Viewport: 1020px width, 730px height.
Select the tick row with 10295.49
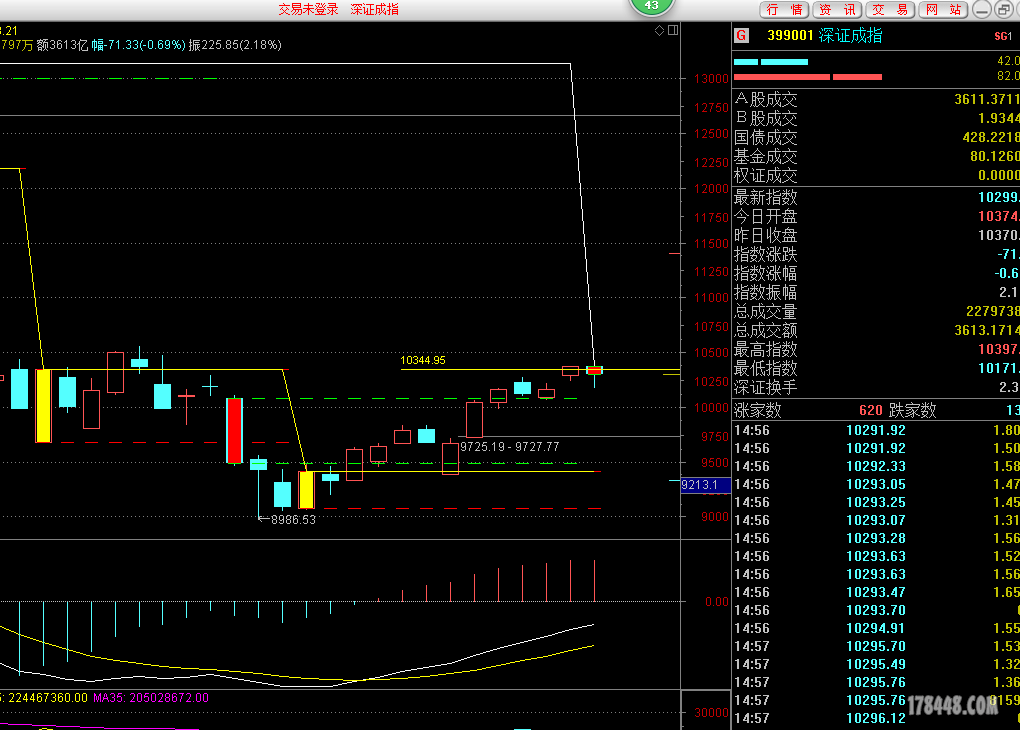point(876,665)
